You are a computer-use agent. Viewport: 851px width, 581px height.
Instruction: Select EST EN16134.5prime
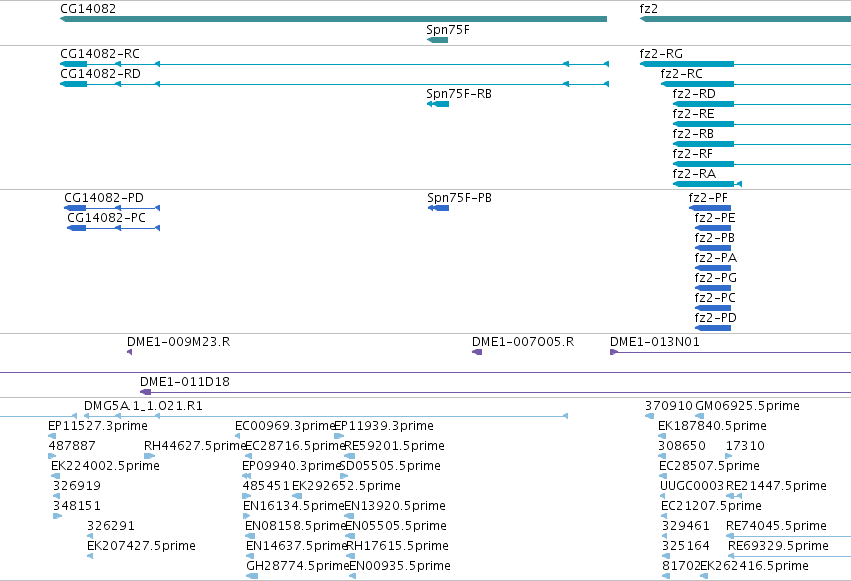(x=247, y=516)
